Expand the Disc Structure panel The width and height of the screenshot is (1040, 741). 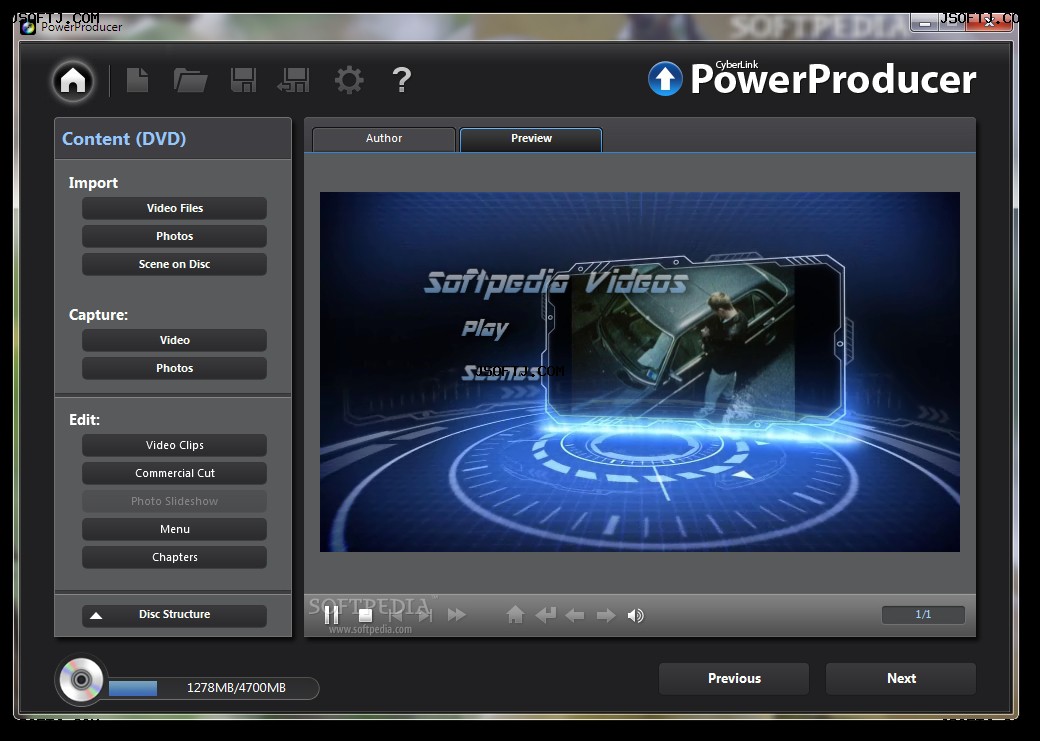[174, 614]
